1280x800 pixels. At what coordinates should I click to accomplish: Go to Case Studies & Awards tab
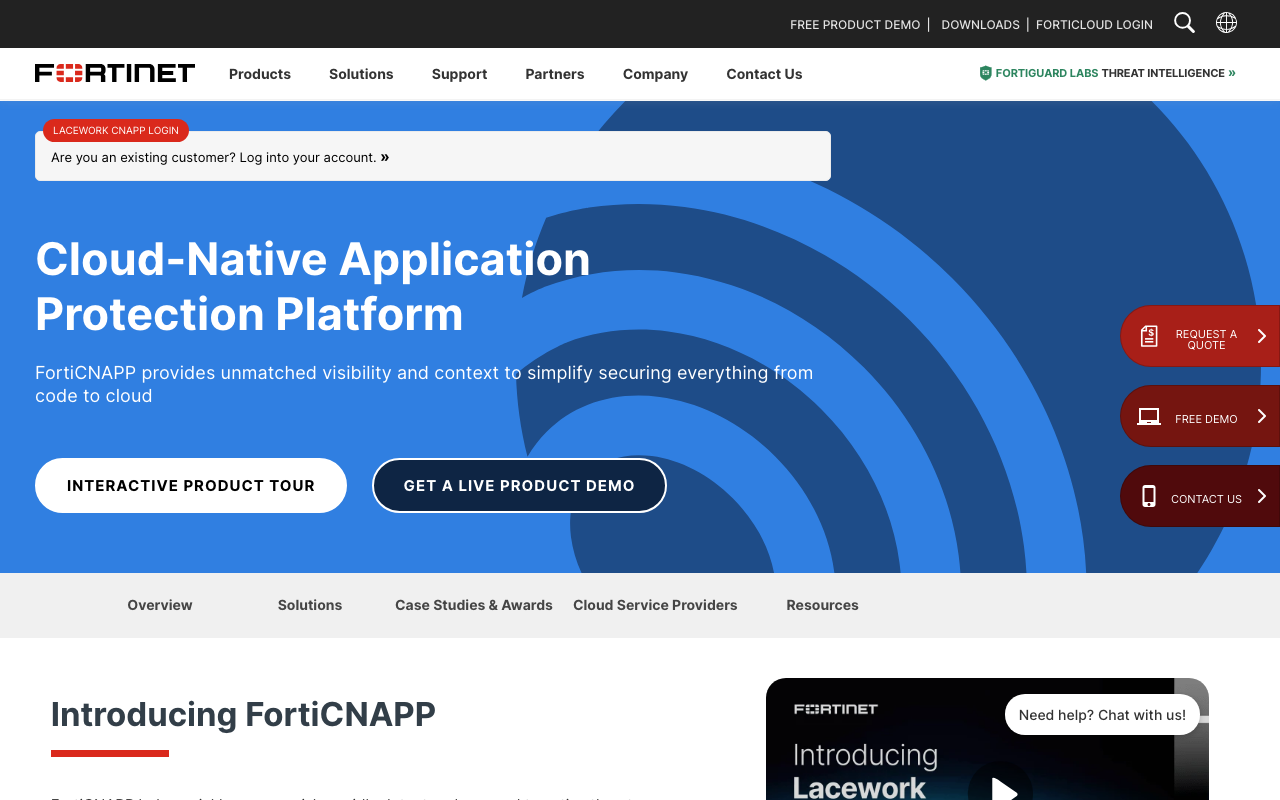point(474,605)
